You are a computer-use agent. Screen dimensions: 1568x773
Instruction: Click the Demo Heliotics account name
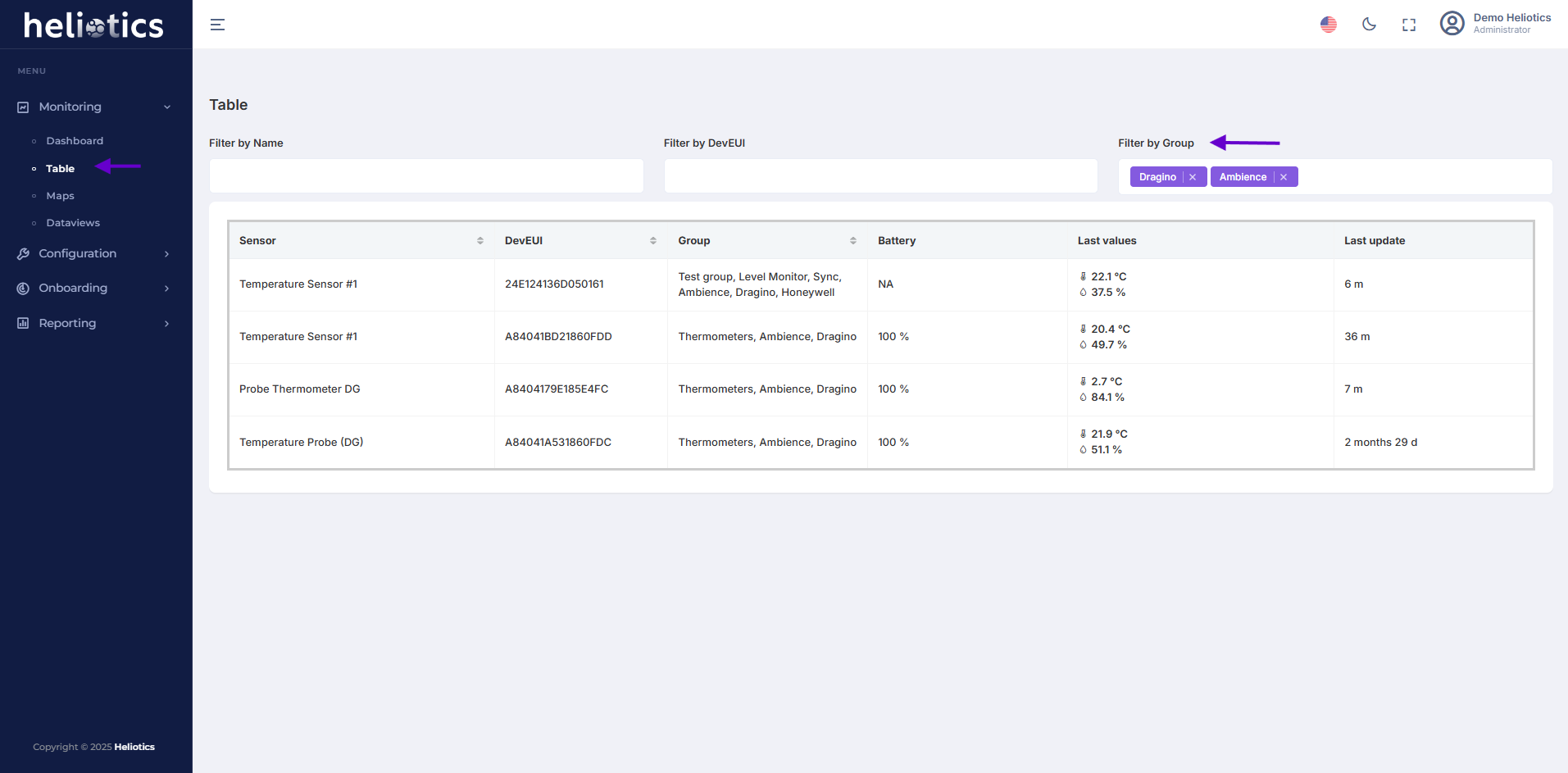(1512, 17)
